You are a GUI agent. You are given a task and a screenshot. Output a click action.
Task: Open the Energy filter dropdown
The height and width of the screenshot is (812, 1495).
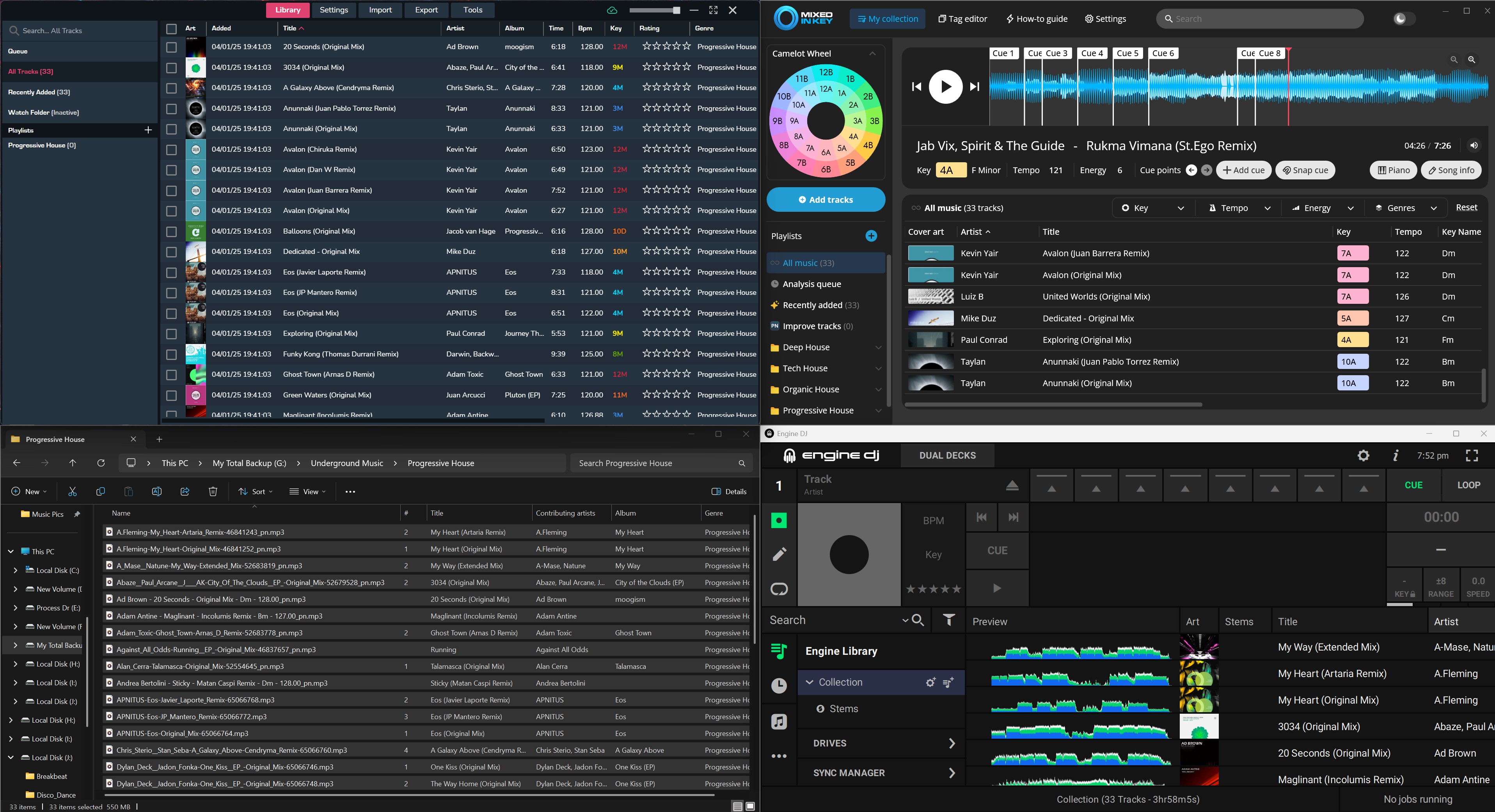(1323, 207)
